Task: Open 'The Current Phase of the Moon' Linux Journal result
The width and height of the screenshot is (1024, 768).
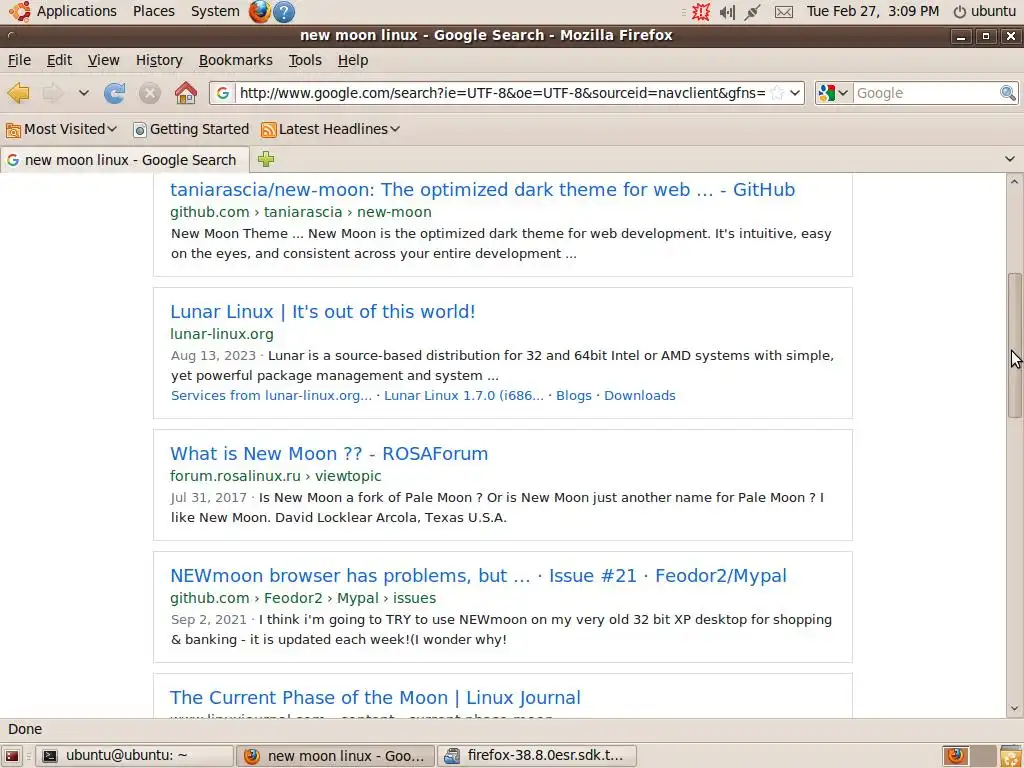Action: coord(375,697)
